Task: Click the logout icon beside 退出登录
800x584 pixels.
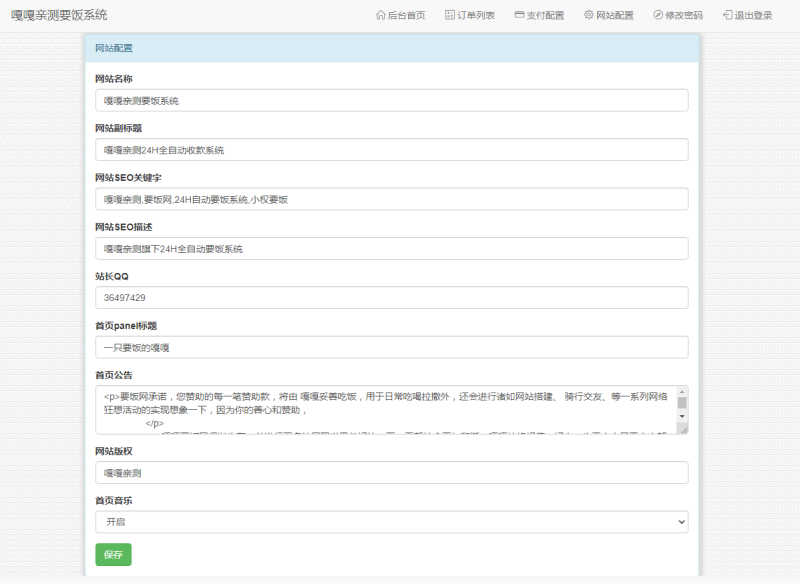Action: click(x=728, y=15)
